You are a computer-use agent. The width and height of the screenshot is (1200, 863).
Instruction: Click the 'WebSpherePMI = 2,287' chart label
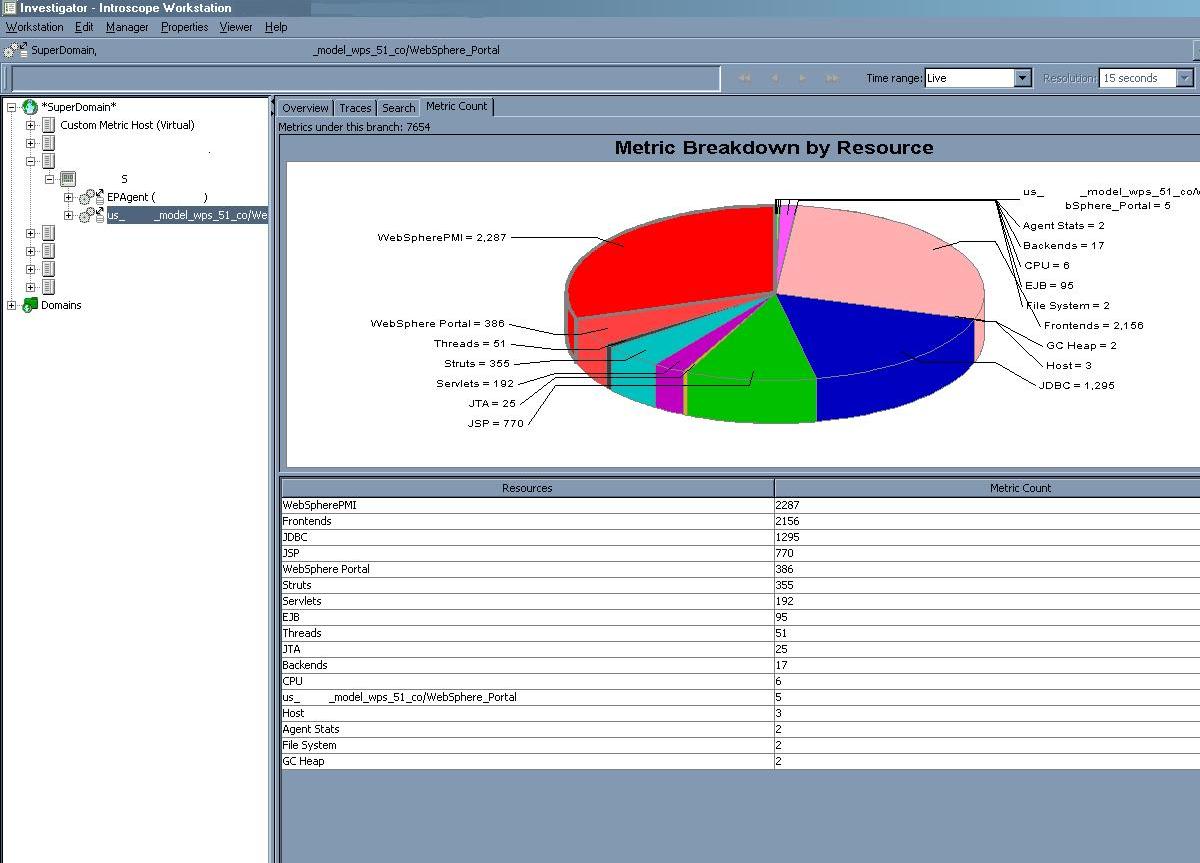click(442, 237)
